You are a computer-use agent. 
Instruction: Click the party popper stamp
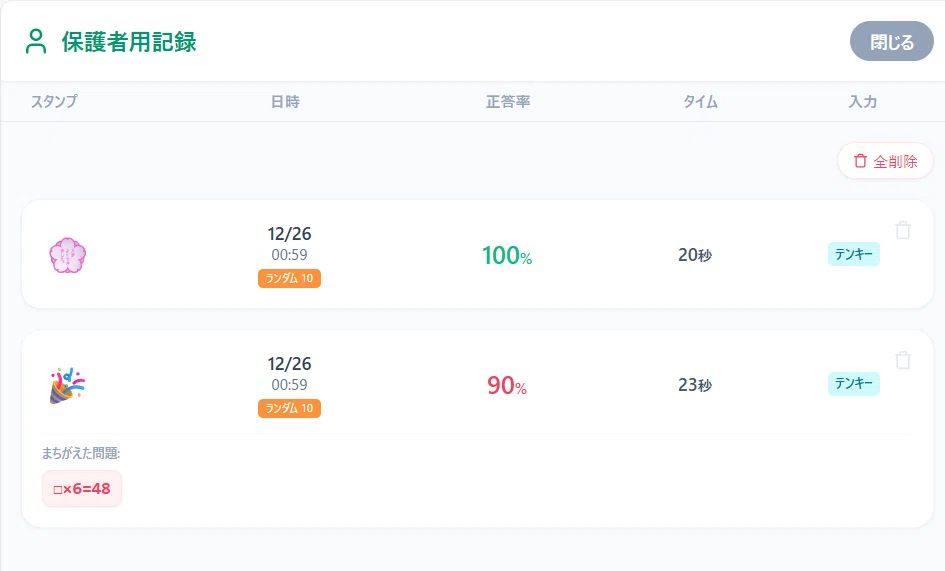click(x=68, y=385)
